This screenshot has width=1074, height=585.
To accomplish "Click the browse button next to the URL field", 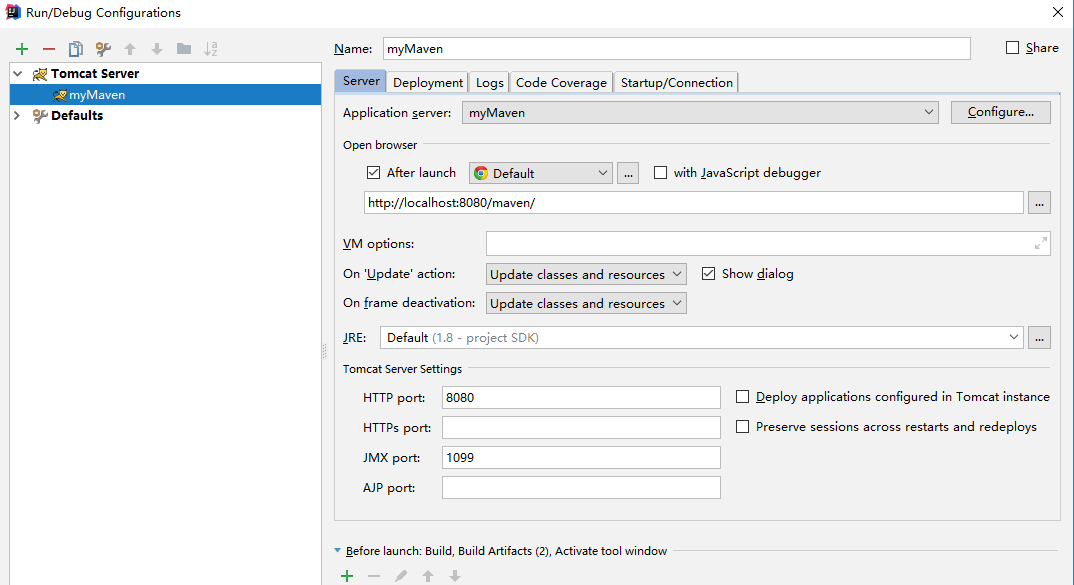I will pos(1039,203).
